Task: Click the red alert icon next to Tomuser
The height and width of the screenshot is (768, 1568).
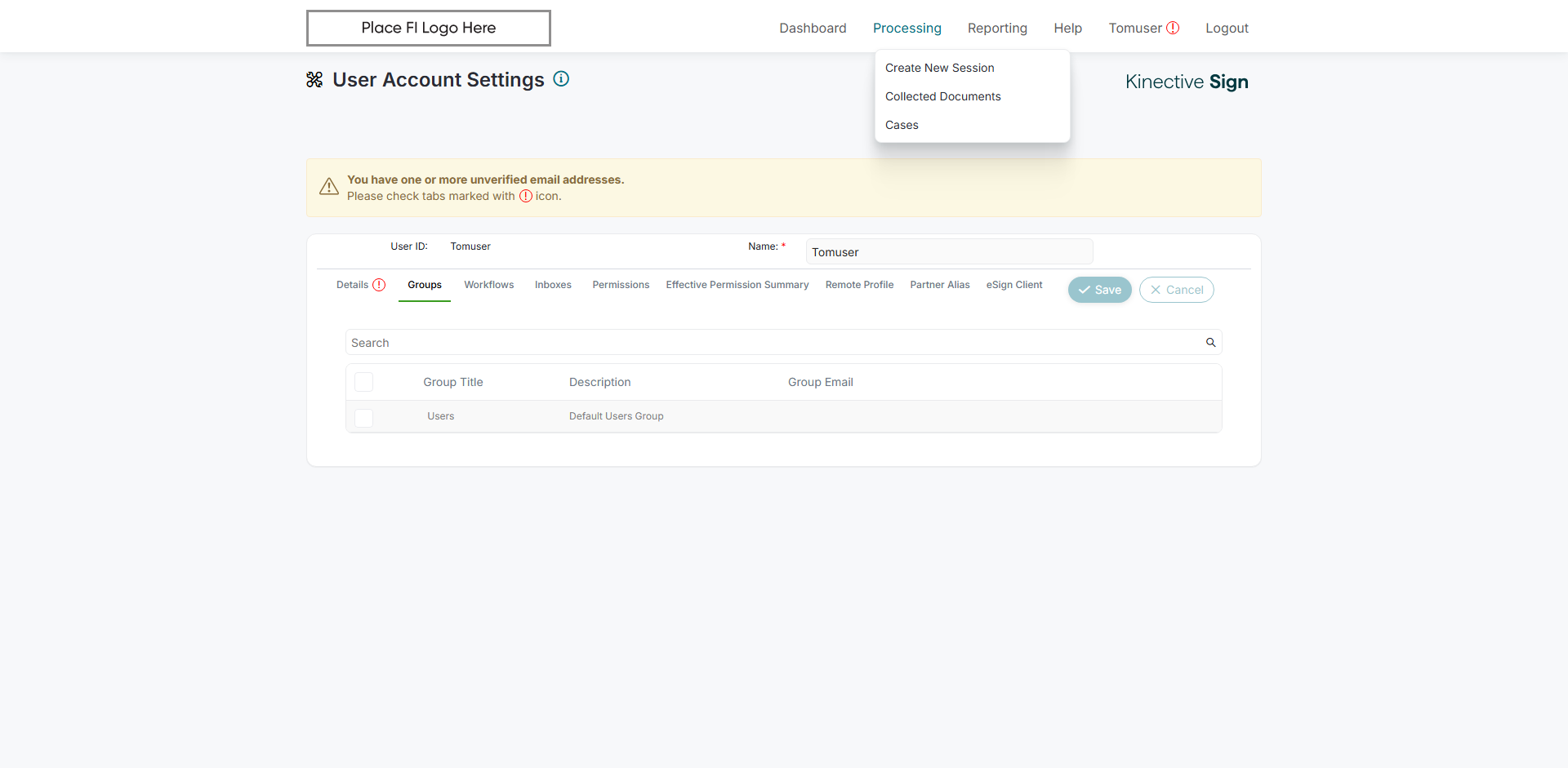Action: [1173, 28]
